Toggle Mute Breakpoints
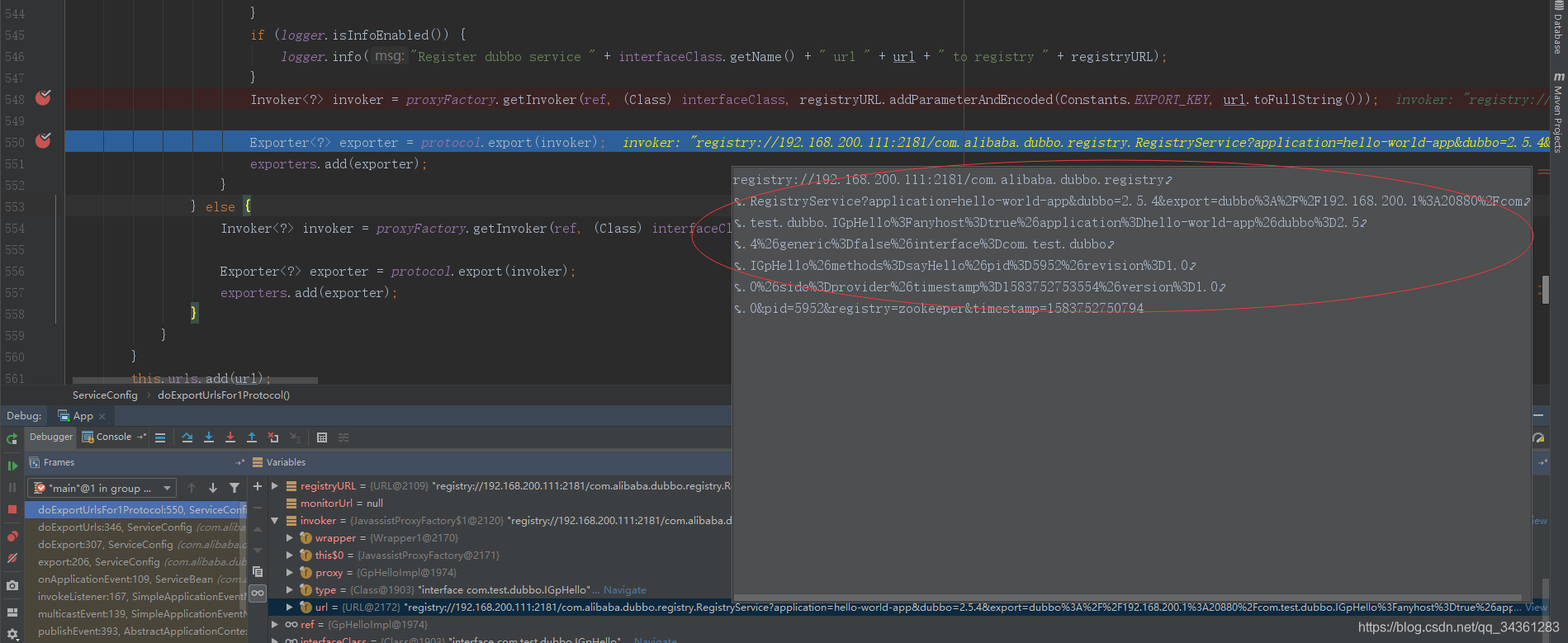This screenshot has width=1568, height=643. (x=12, y=558)
